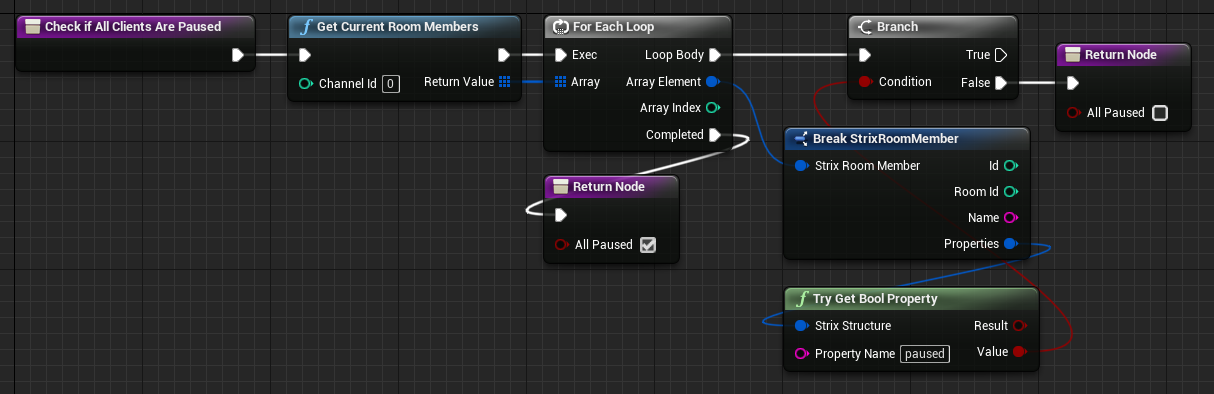Click the Channel Id input pin
The width and height of the screenshot is (1214, 394).
(x=305, y=83)
